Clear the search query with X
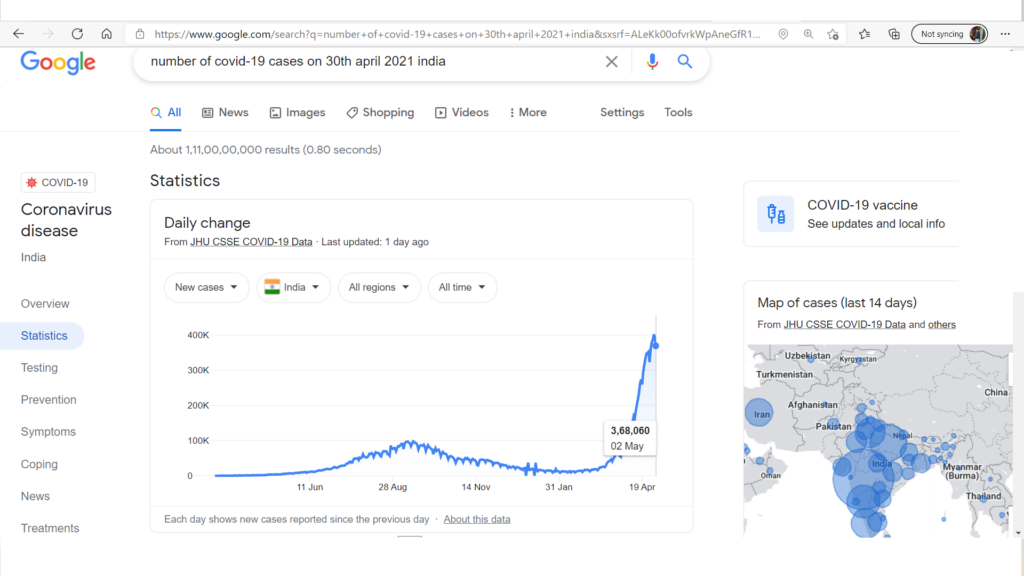The width and height of the screenshot is (1024, 576). tap(611, 61)
